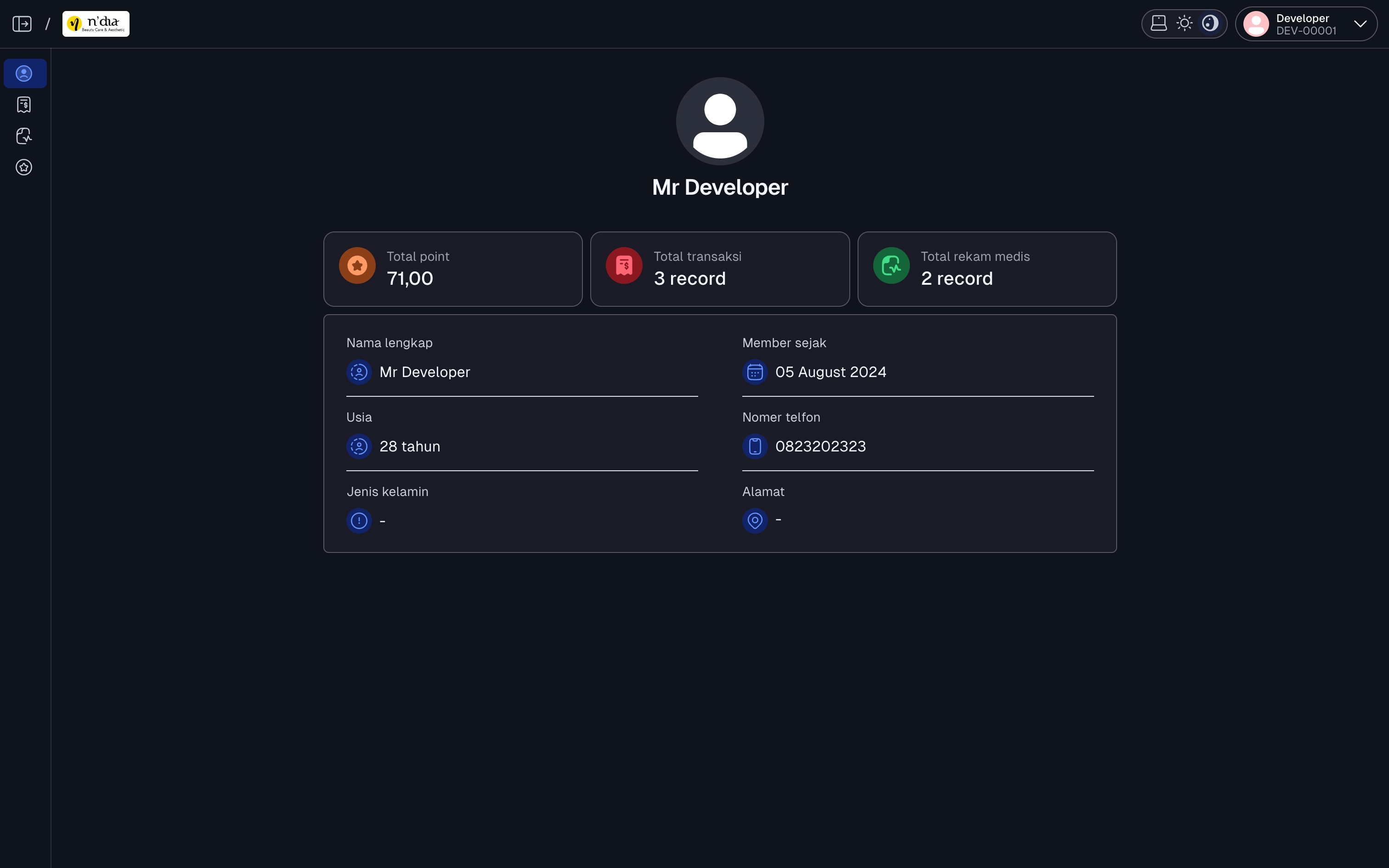Switch to dark theme moon icon
This screenshot has width=1389, height=868.
pyautogui.click(x=1210, y=23)
